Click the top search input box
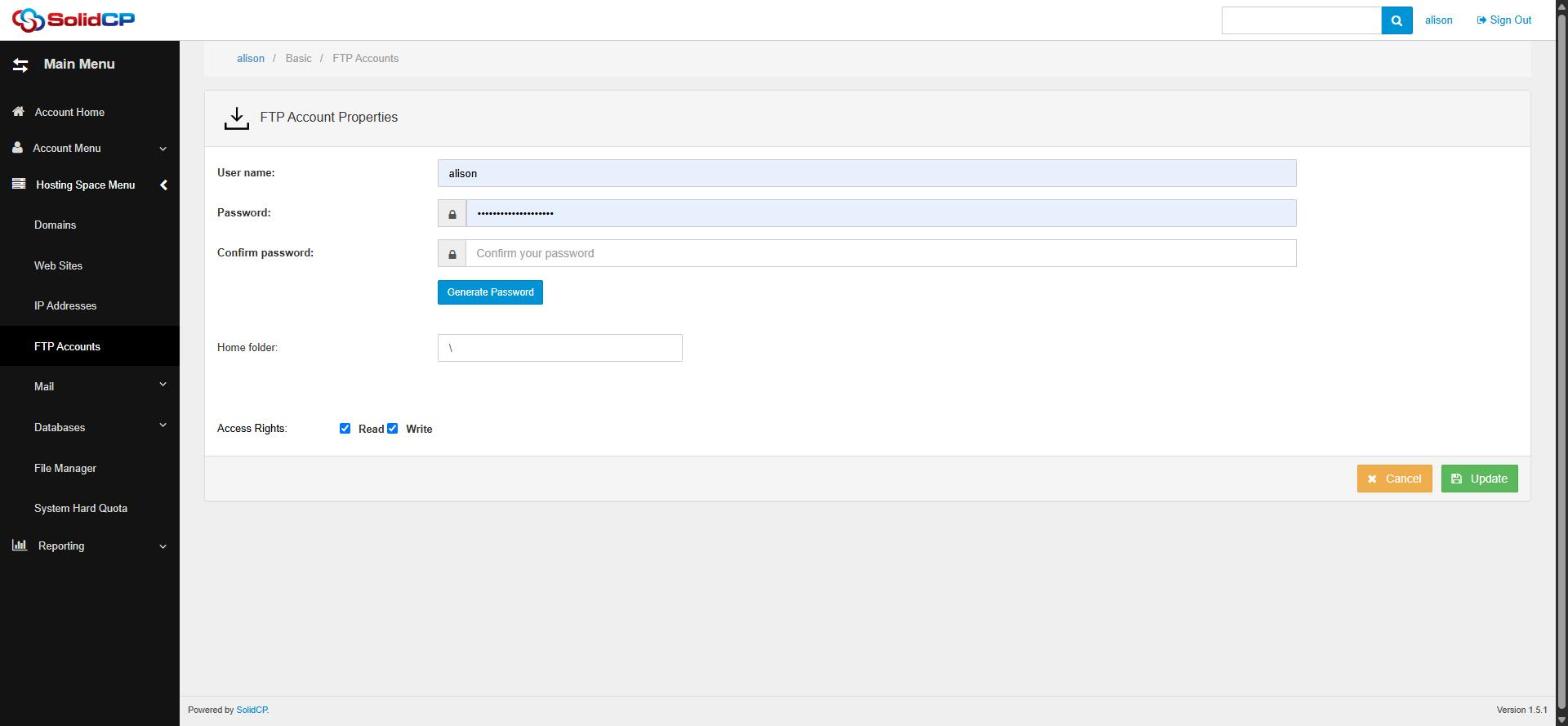This screenshot has height=726, width=1568. tap(1301, 20)
